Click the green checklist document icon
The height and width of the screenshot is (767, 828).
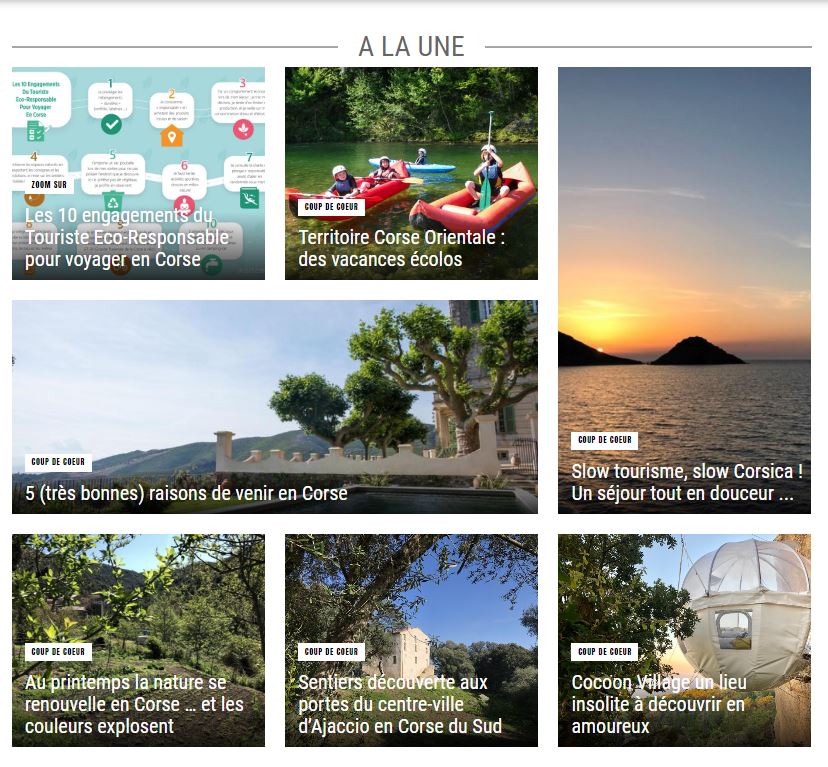[36, 131]
